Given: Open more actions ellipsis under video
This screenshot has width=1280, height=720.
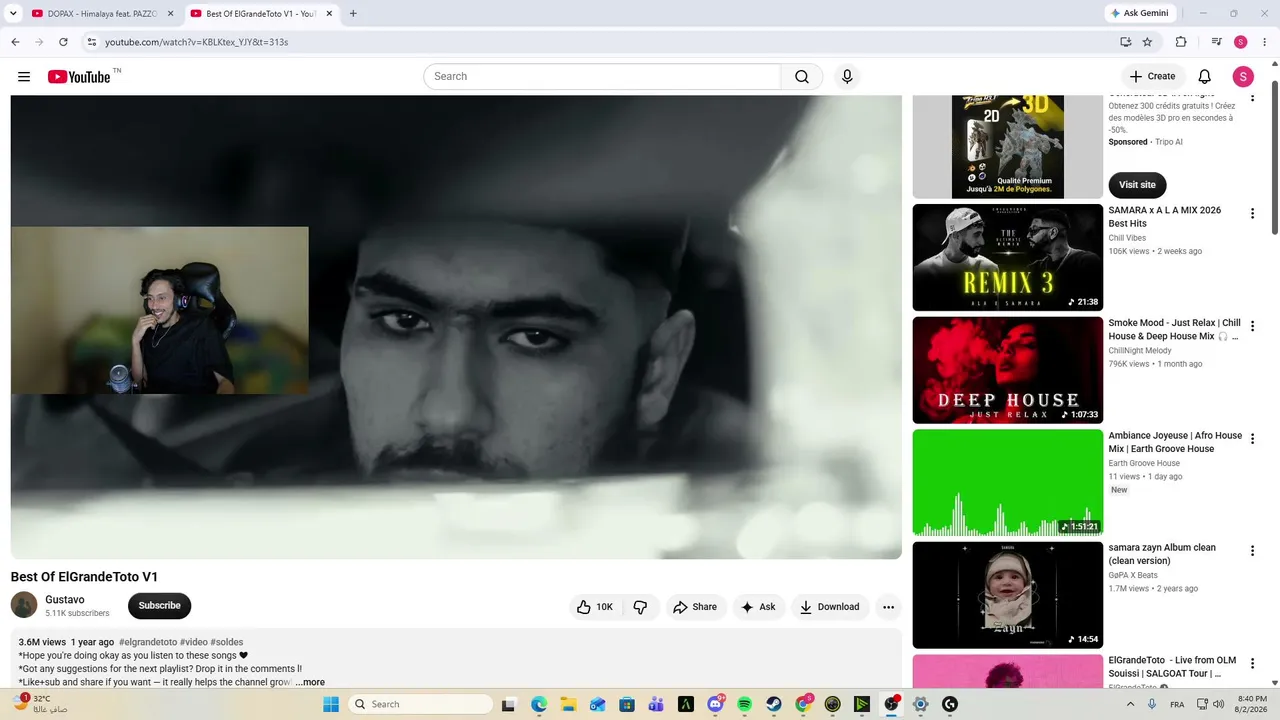Looking at the screenshot, I should click(888, 607).
